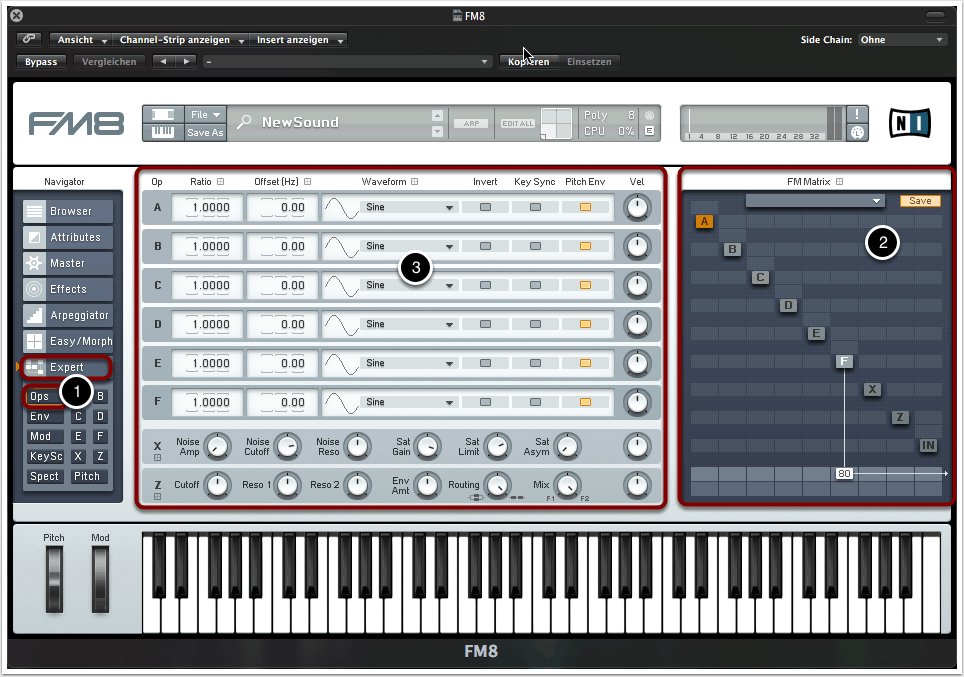Open the Arpeggiator page

[68, 315]
